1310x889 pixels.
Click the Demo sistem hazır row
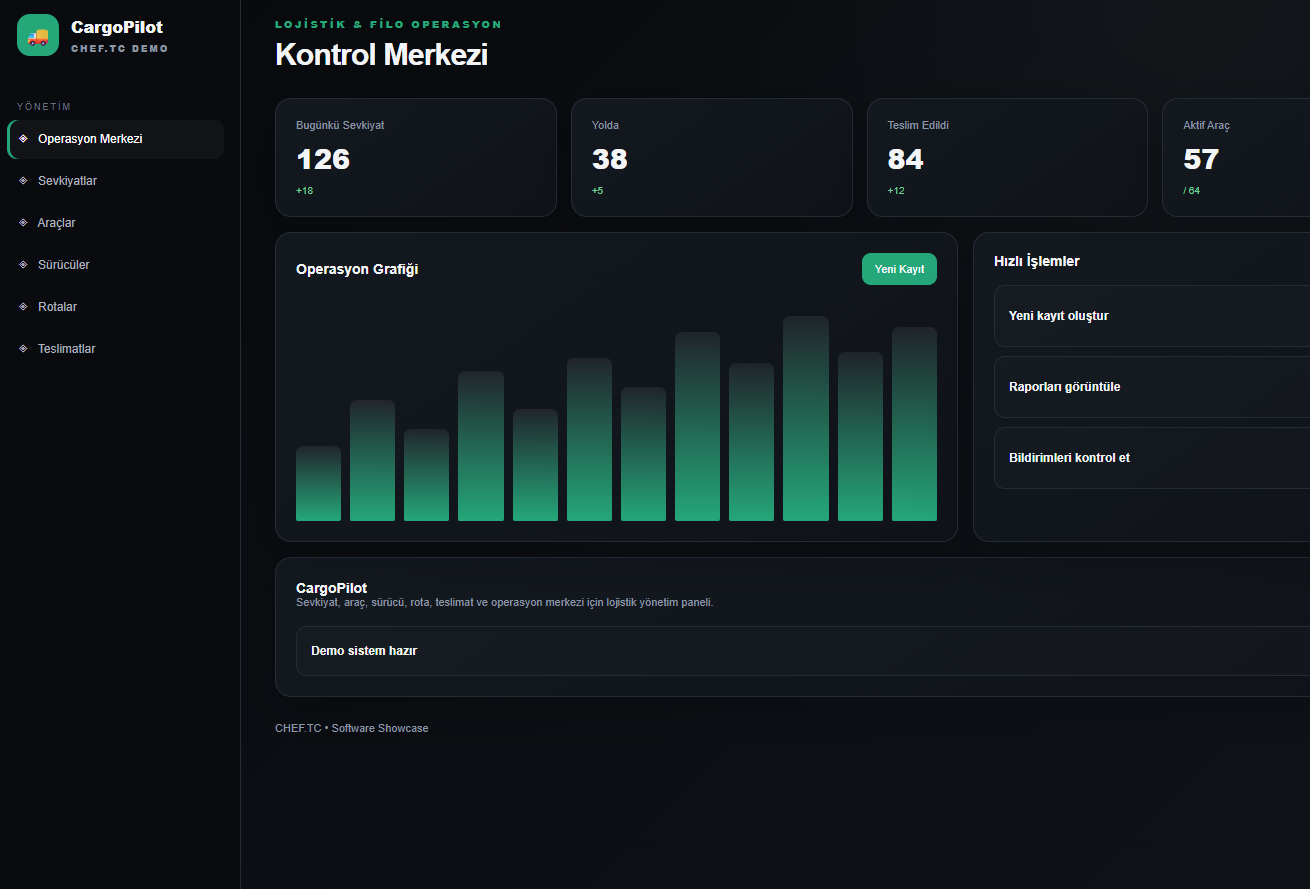point(803,651)
